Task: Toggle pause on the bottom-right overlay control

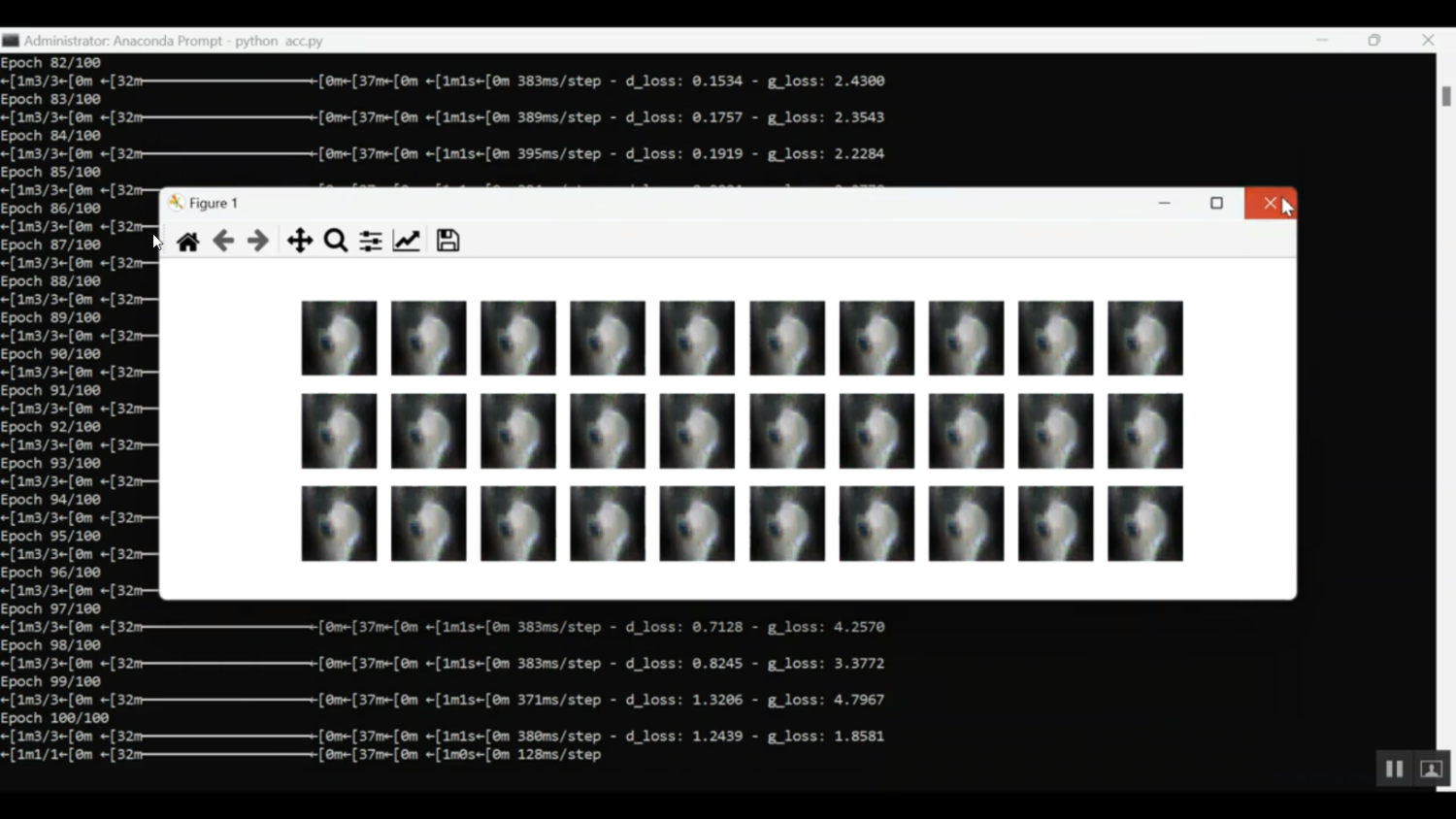Action: point(1394,769)
